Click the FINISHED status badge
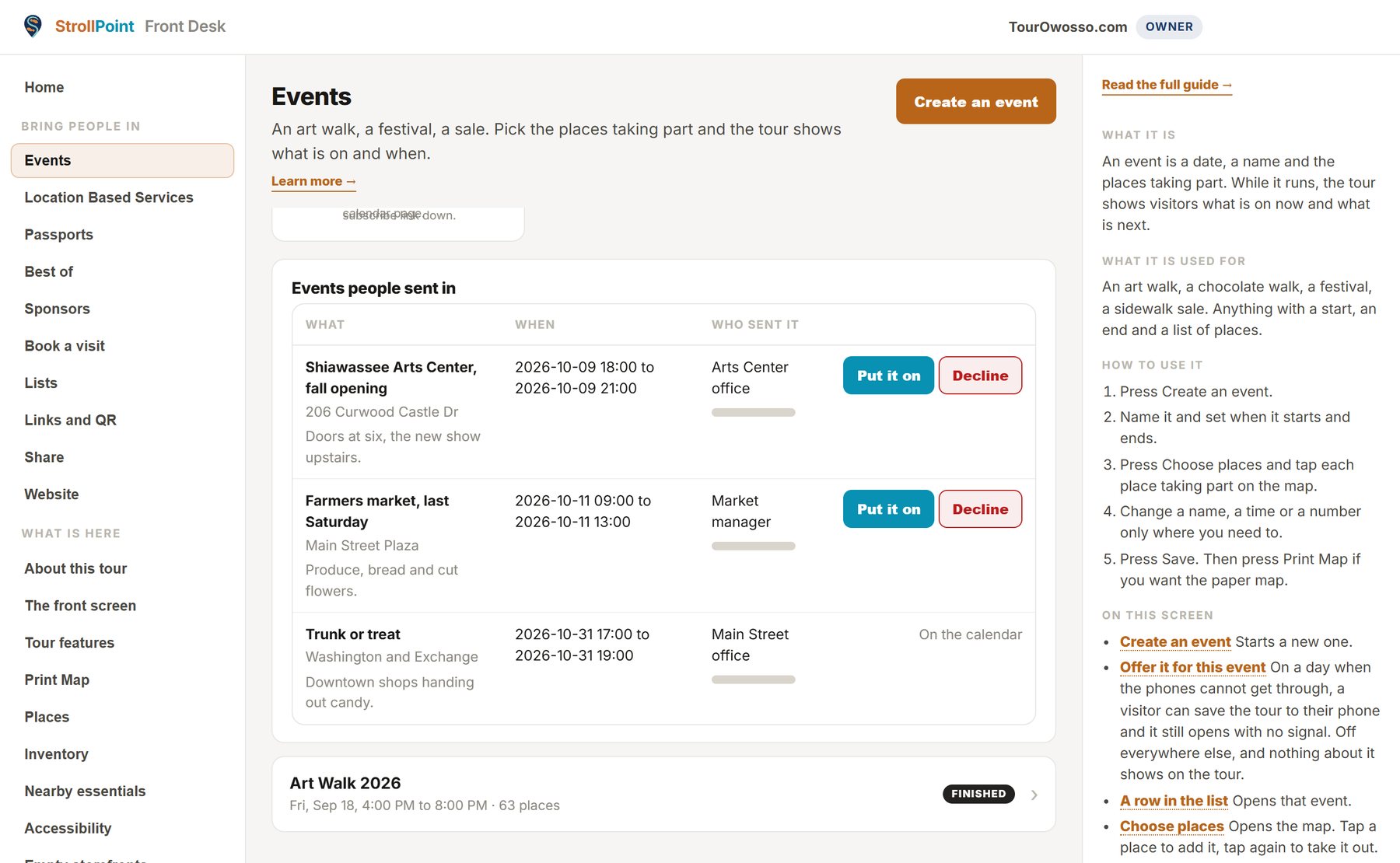 (978, 794)
